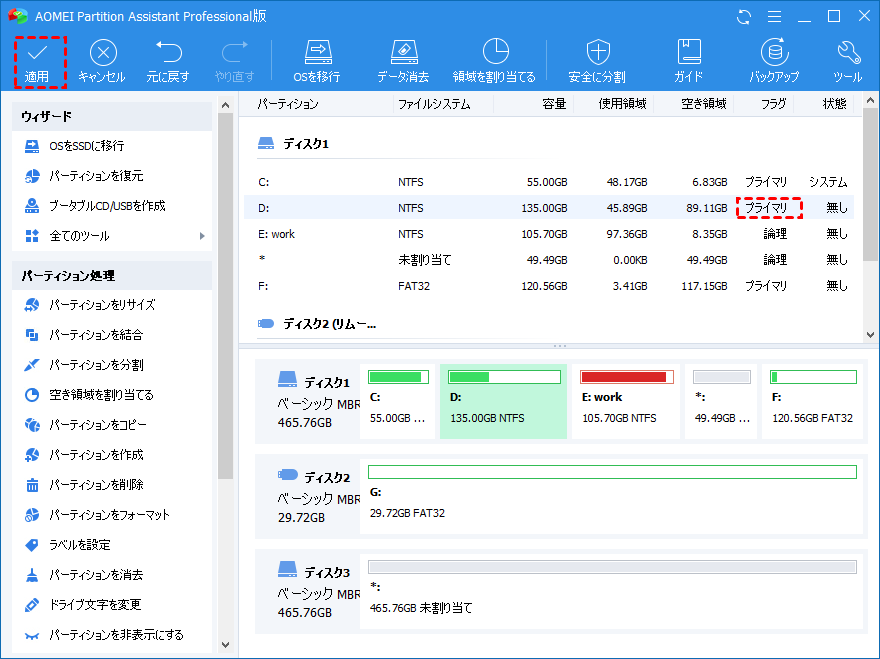Click the パーティション column header
Viewport: 880px width, 659px height.
tap(288, 104)
